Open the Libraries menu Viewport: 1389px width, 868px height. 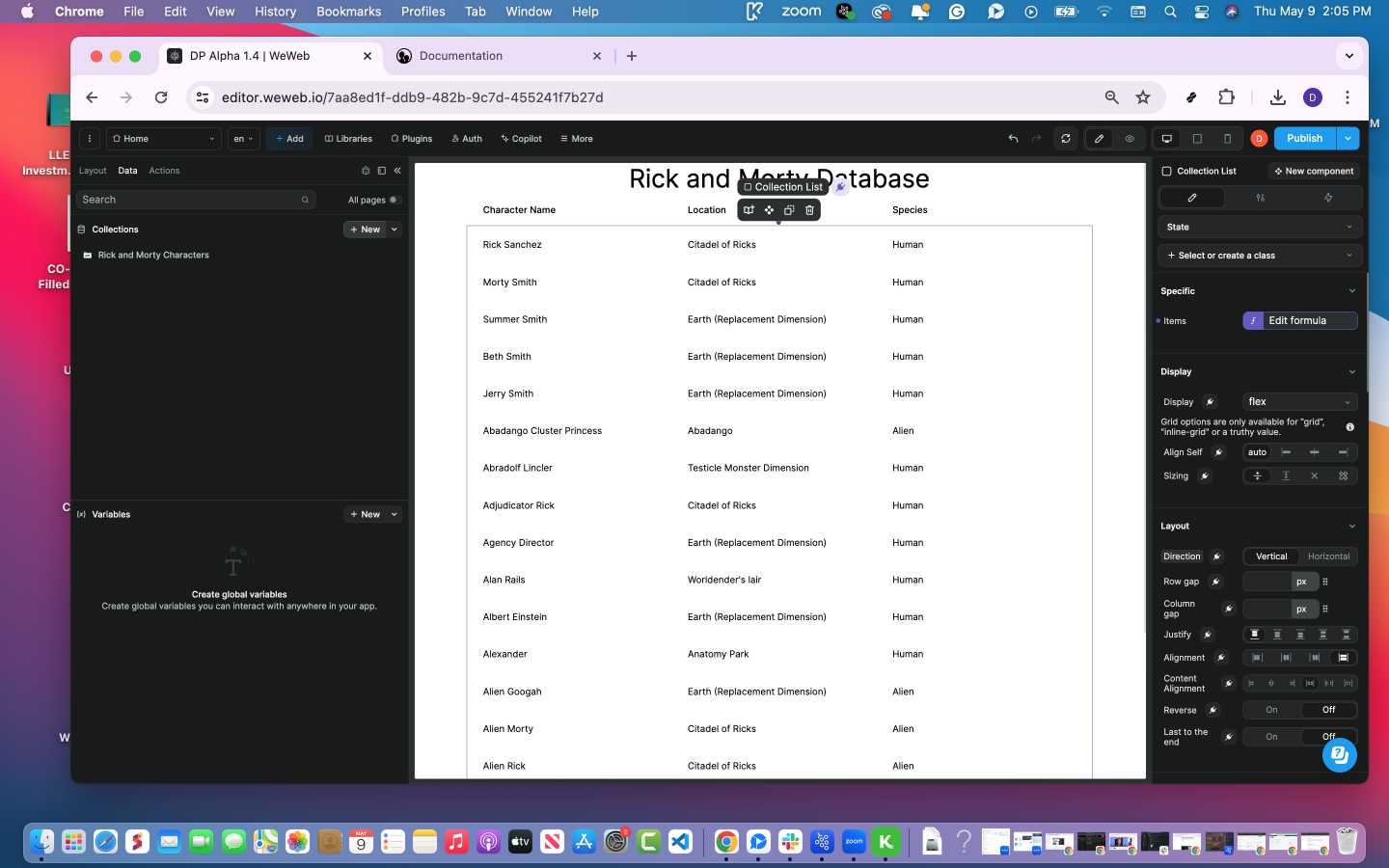(348, 139)
